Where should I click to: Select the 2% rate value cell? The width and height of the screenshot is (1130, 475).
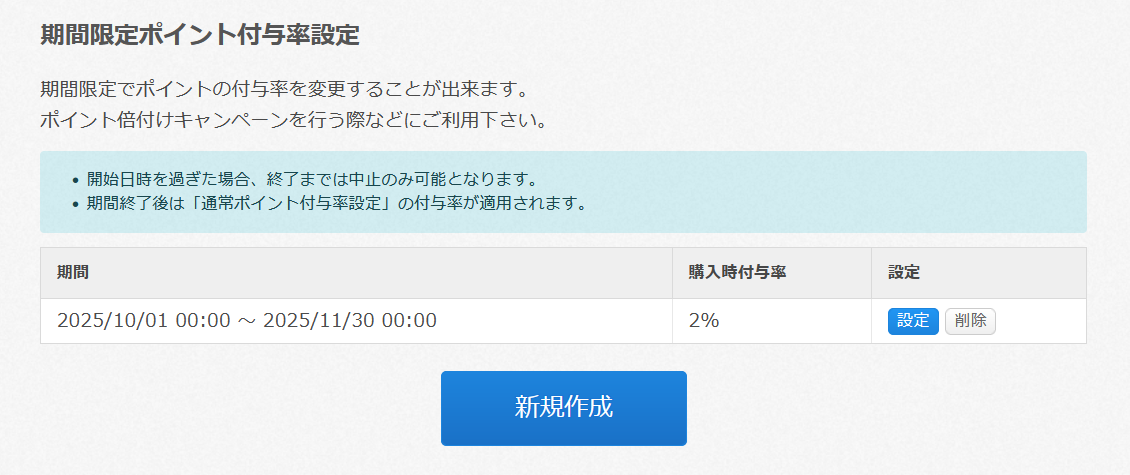tap(704, 321)
